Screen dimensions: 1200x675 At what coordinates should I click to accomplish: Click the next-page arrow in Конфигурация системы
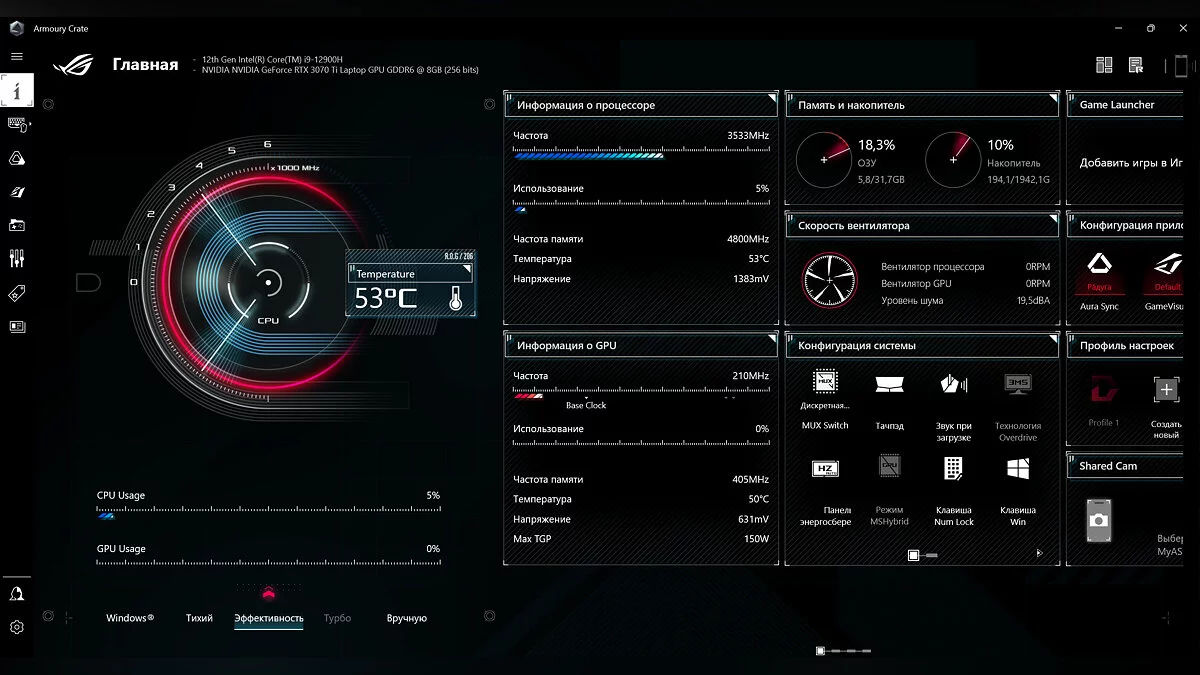pyautogui.click(x=1039, y=553)
